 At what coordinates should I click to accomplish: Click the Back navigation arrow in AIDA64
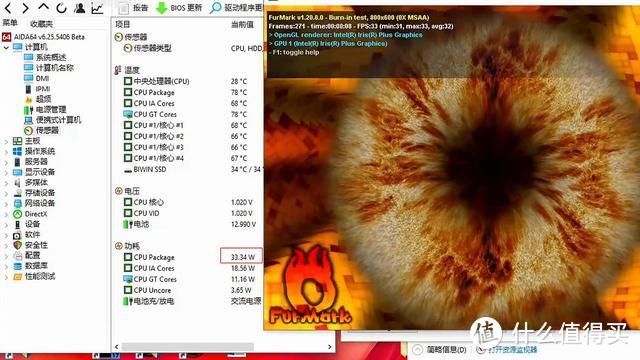click(7, 8)
